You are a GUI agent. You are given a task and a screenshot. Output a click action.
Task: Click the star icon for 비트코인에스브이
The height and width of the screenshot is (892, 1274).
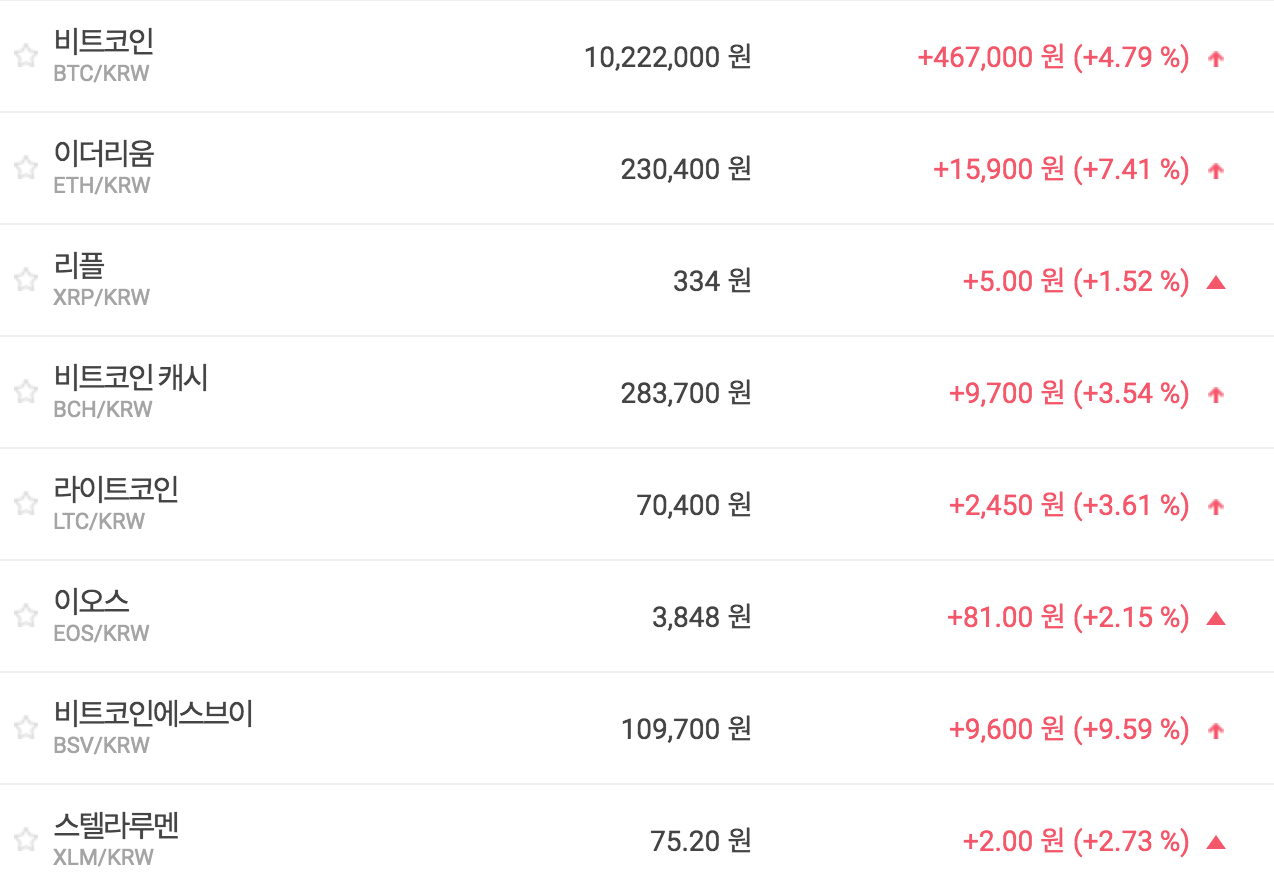pos(26,728)
